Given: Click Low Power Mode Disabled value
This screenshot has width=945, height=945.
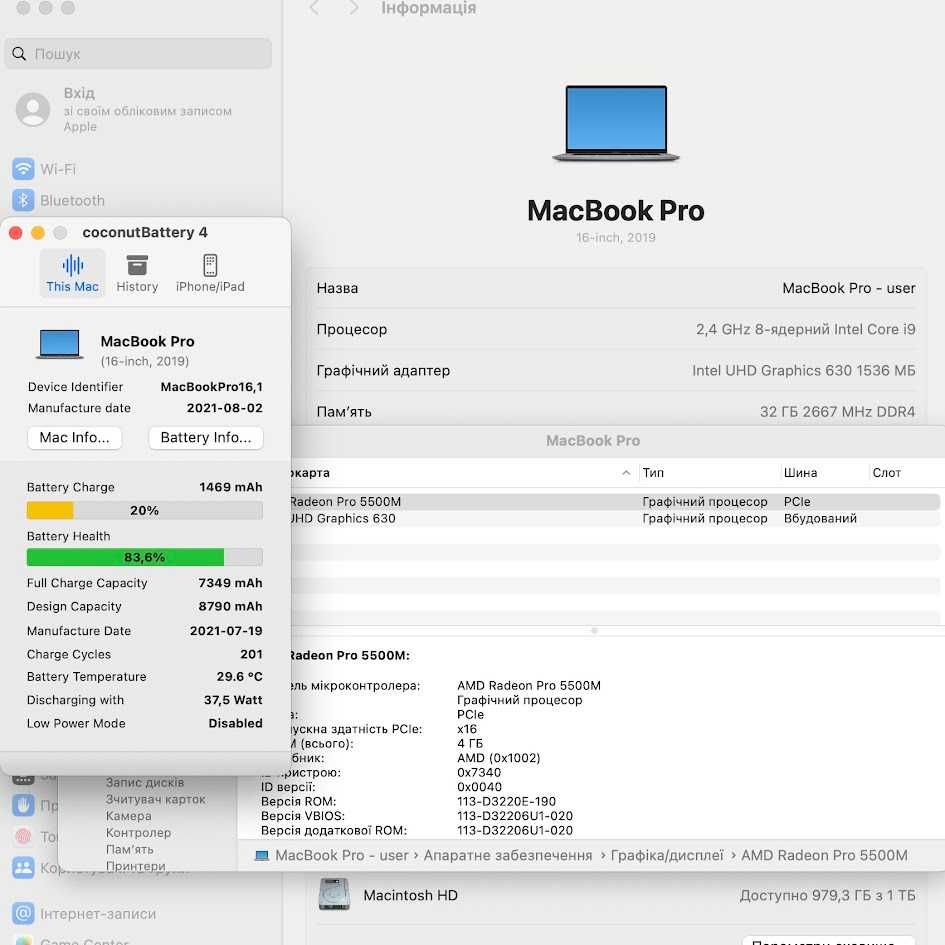Looking at the screenshot, I should 235,723.
